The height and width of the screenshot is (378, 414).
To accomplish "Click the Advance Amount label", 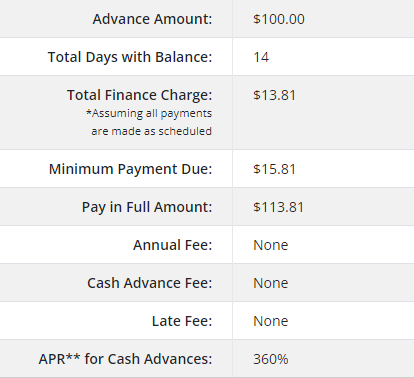I will coord(152,19).
